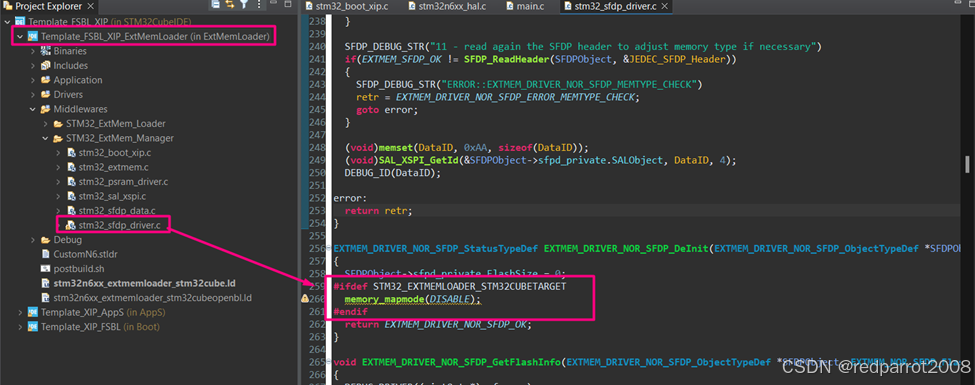This screenshot has height=385, width=975.
Task: Click the Application folder icon
Action: (x=45, y=80)
